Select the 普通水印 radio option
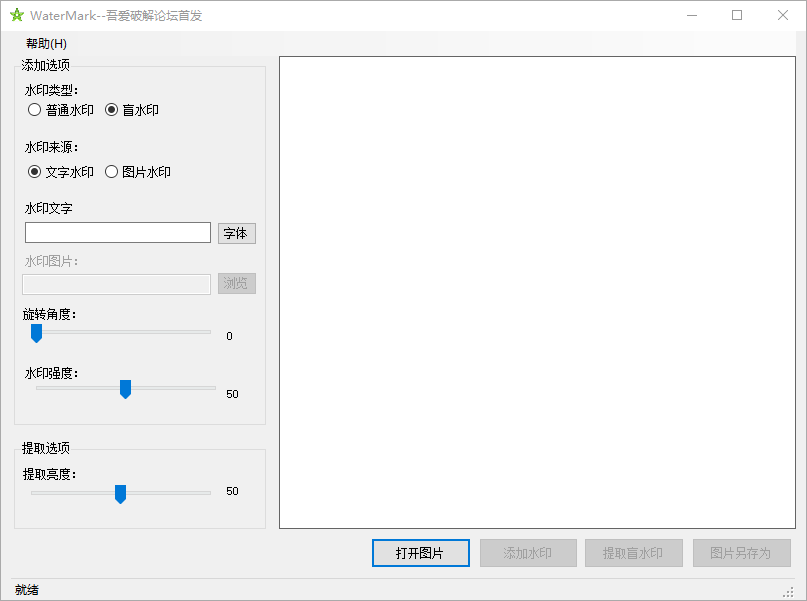 [35, 110]
